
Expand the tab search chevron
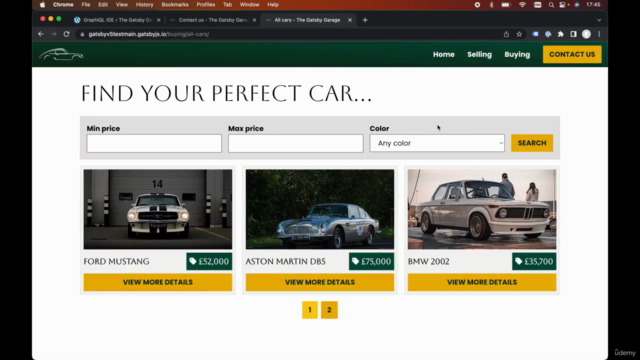[599, 20]
